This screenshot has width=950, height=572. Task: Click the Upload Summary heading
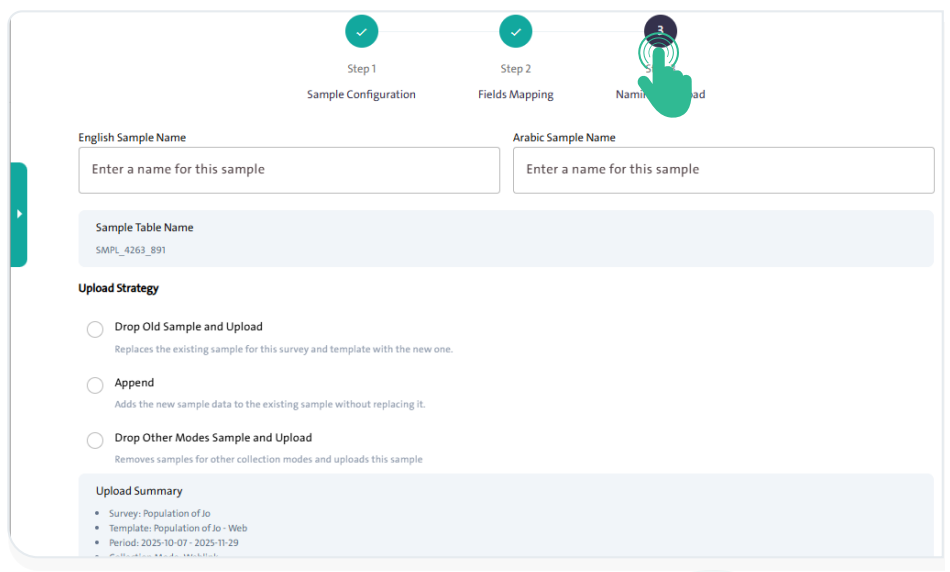tap(139, 491)
